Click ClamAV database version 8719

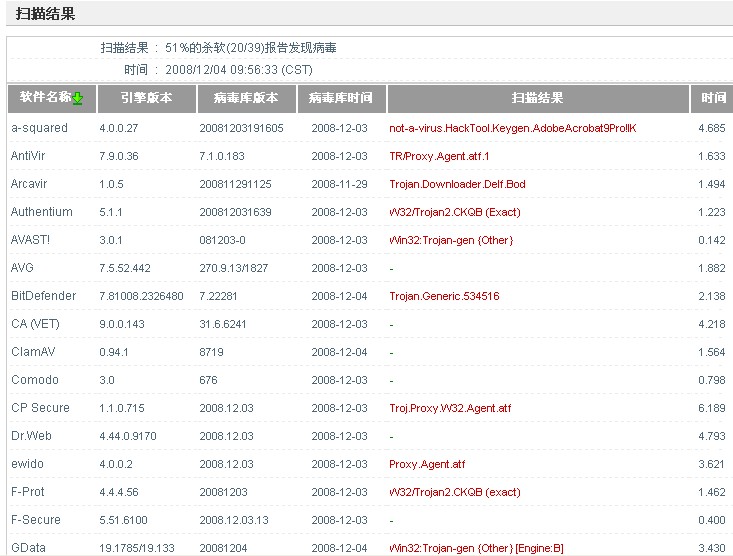(211, 352)
